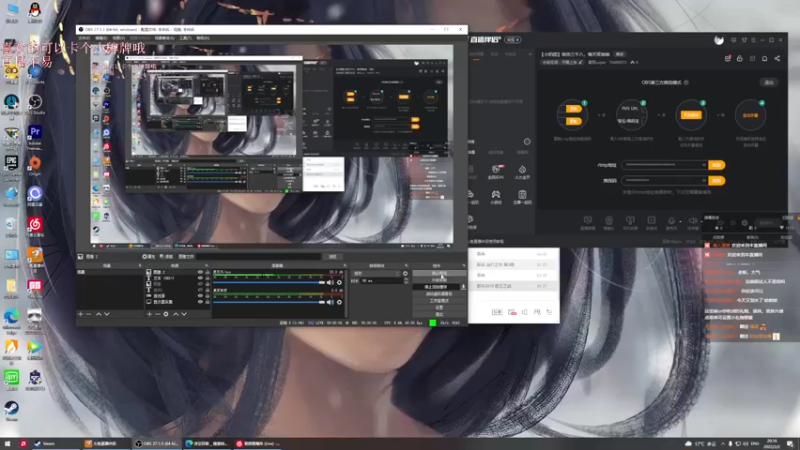
Task: Click the speaker icon in companion bottom toolbar
Action: pyautogui.click(x=693, y=220)
